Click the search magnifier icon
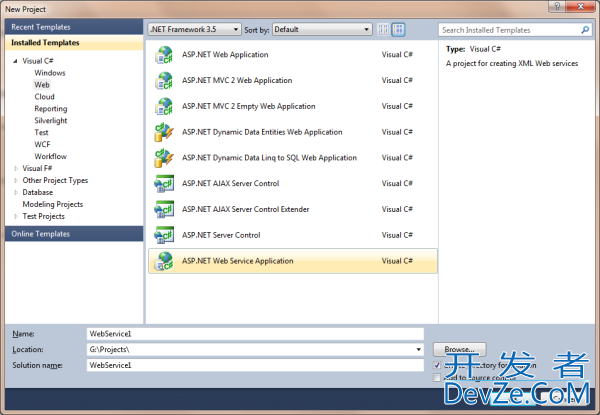 click(x=585, y=30)
